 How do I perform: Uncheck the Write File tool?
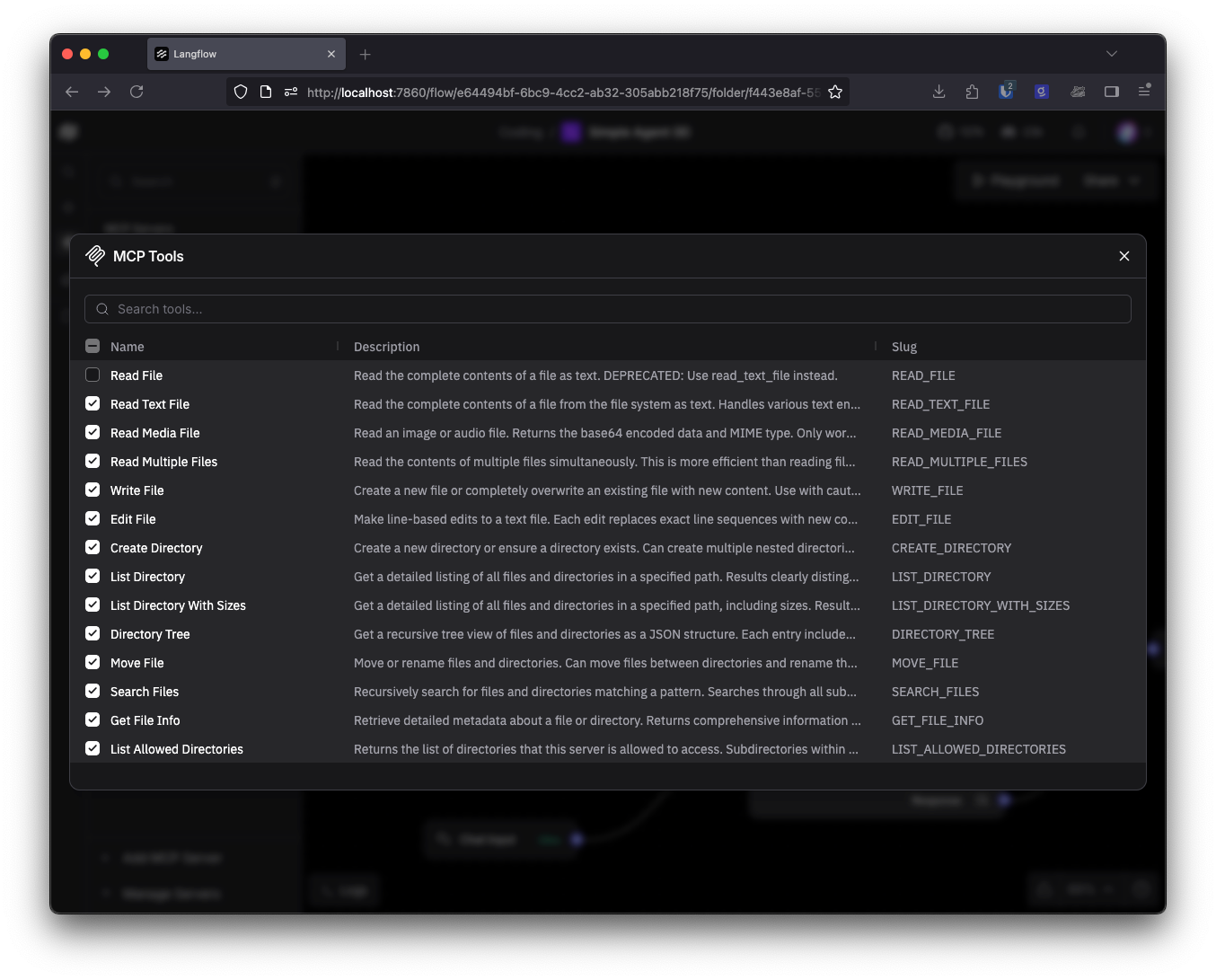(93, 490)
